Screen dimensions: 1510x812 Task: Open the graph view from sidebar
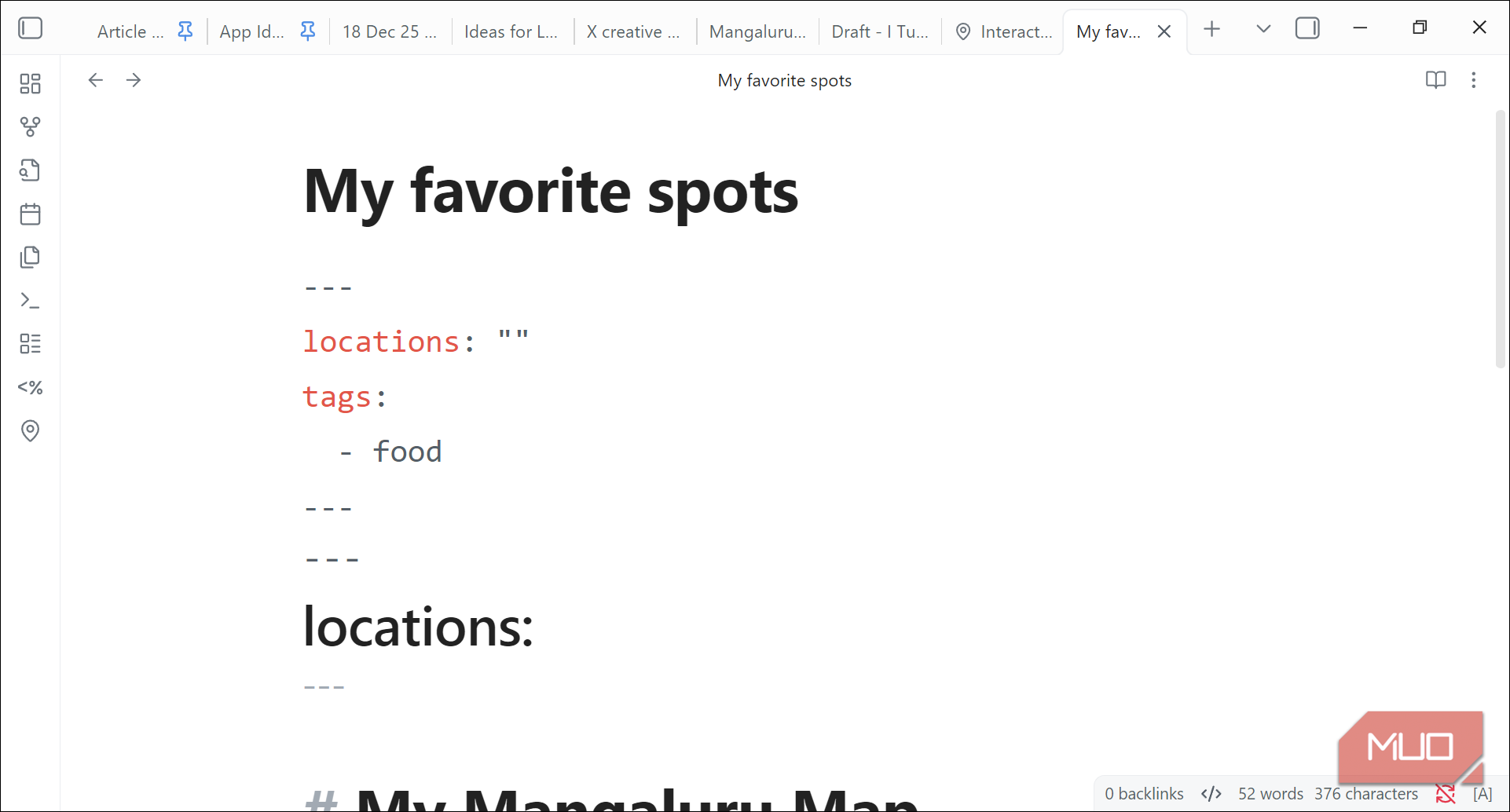(x=30, y=126)
